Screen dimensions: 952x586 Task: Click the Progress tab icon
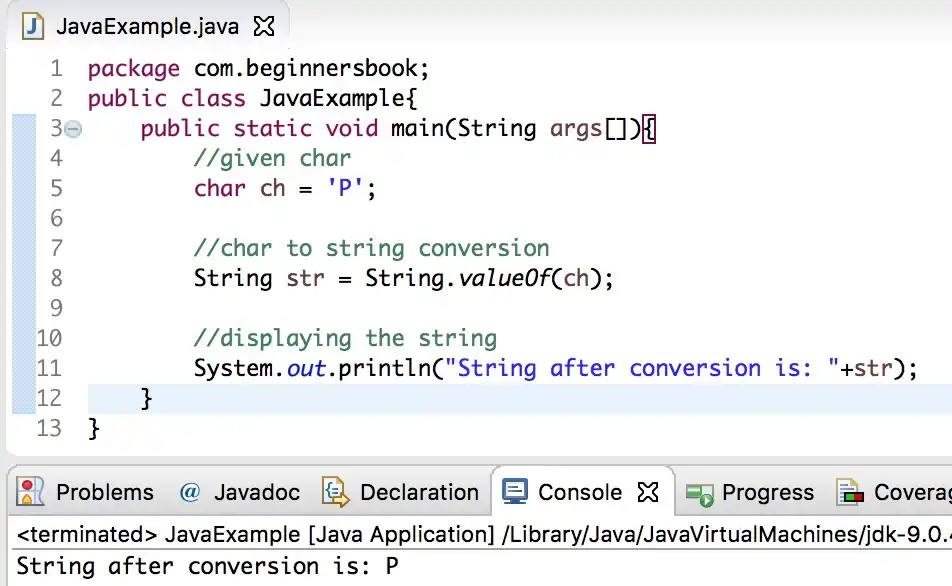click(x=699, y=494)
